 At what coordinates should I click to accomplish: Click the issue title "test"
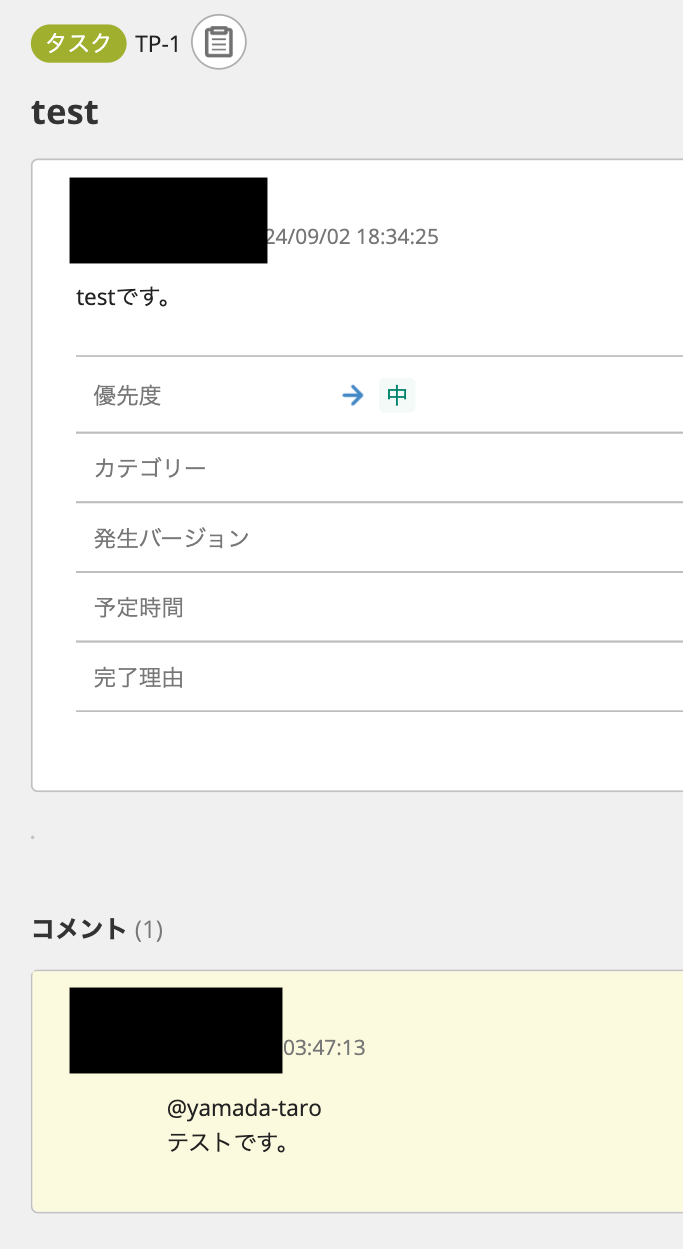(65, 111)
